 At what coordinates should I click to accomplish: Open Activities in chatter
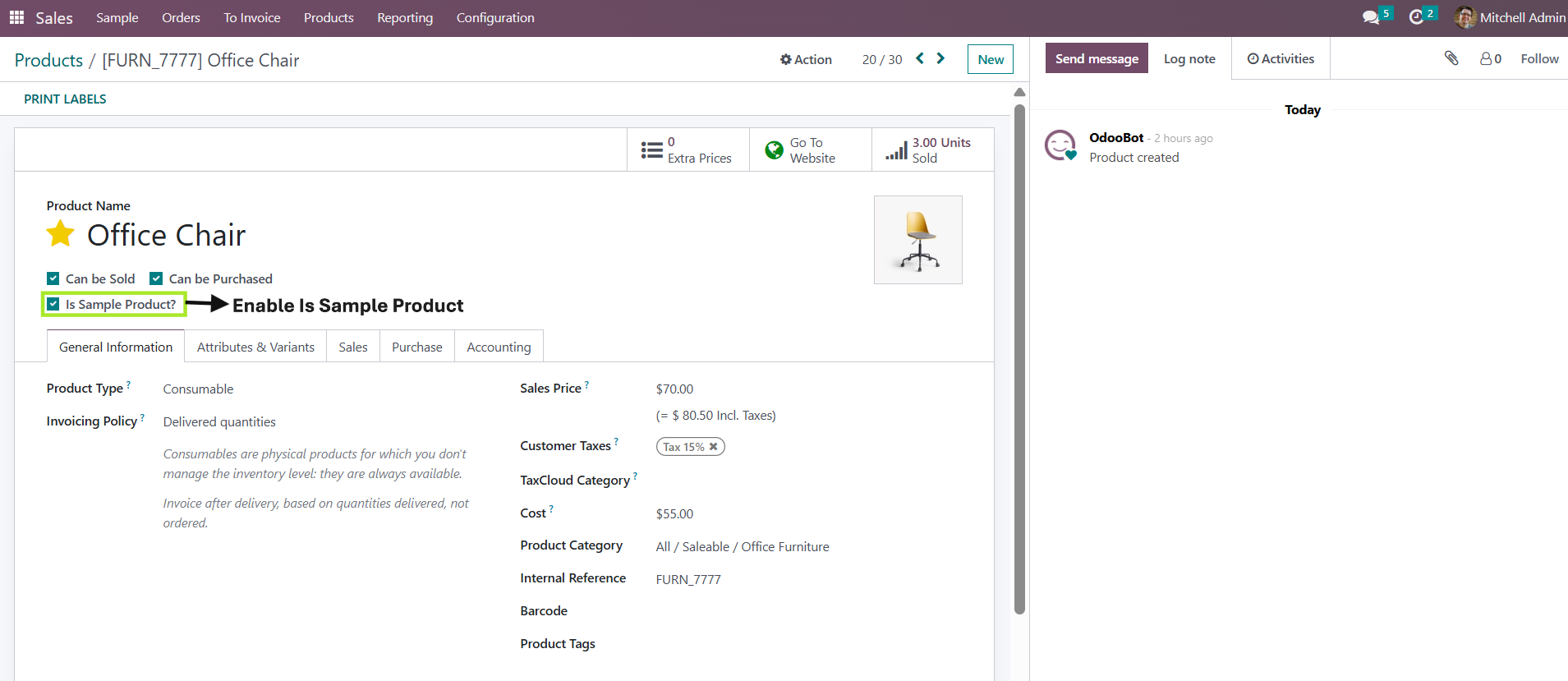tap(1281, 58)
